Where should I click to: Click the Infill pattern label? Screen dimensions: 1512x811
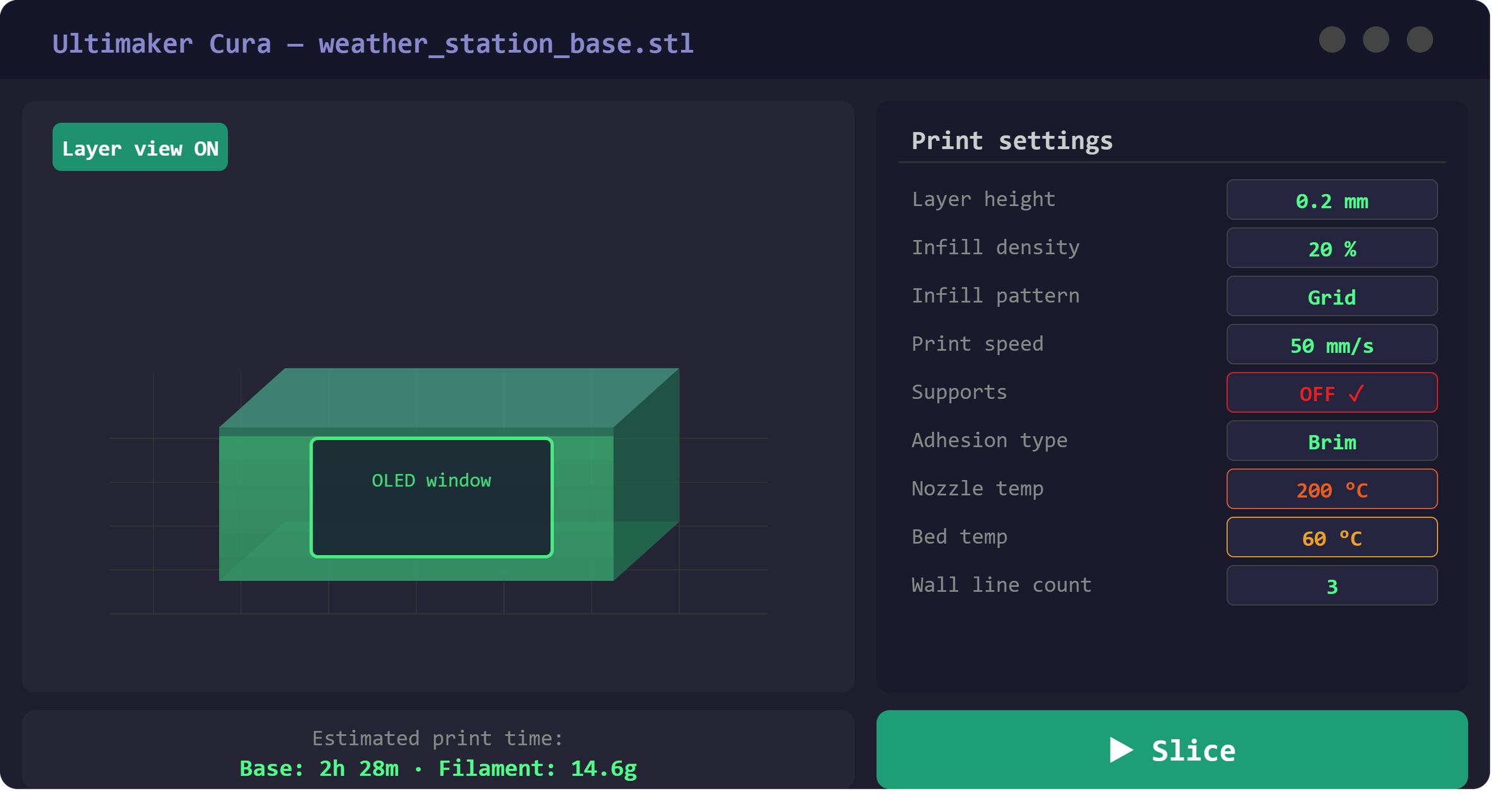(x=995, y=296)
